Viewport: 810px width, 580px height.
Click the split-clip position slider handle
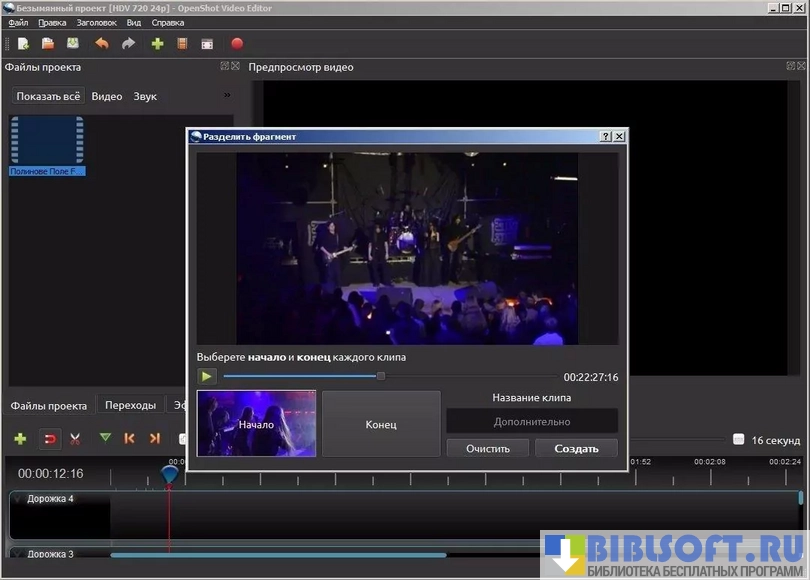click(381, 376)
